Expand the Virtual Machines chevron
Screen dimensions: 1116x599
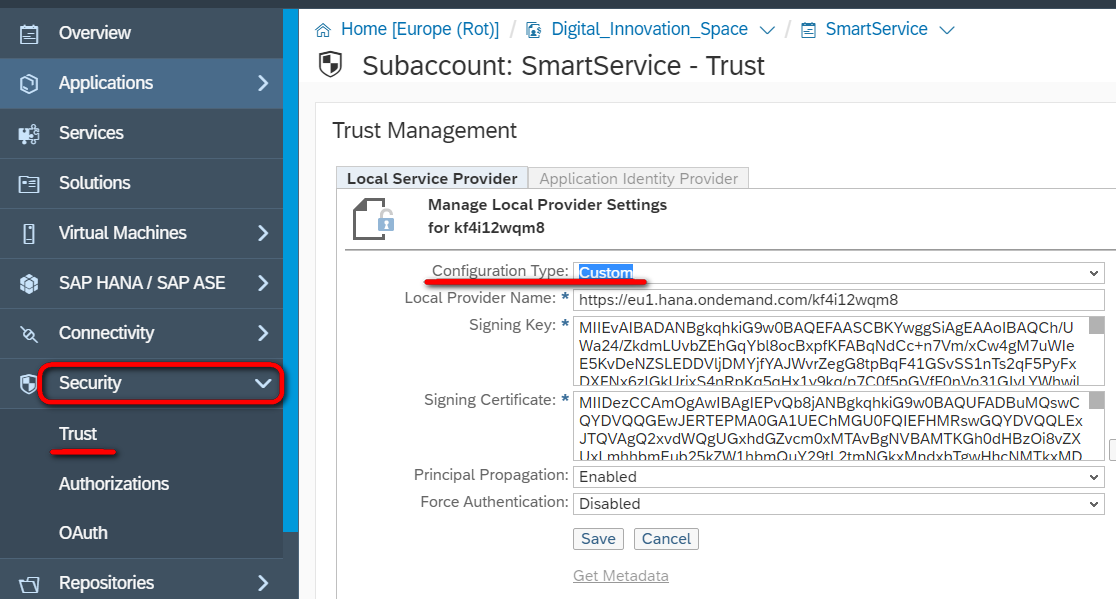click(x=263, y=233)
